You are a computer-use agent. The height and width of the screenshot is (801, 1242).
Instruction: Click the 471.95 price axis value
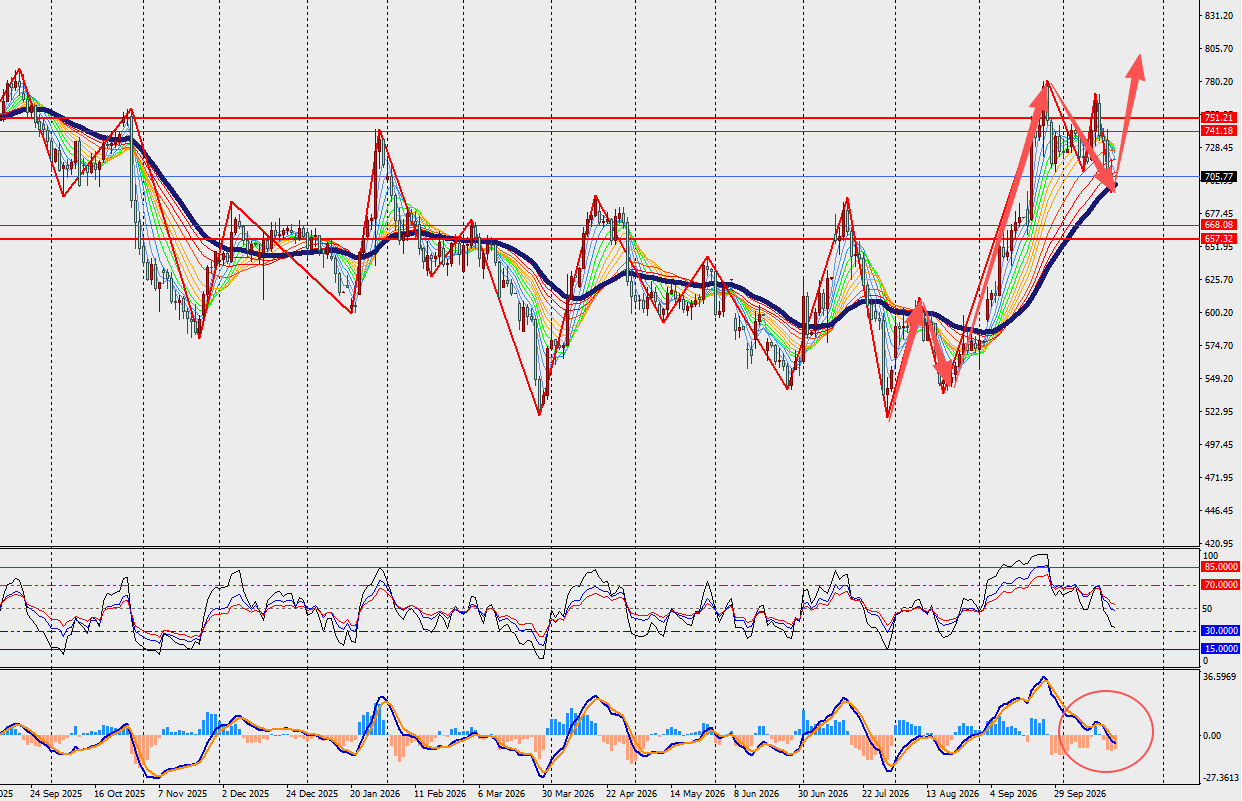tap(1218, 478)
